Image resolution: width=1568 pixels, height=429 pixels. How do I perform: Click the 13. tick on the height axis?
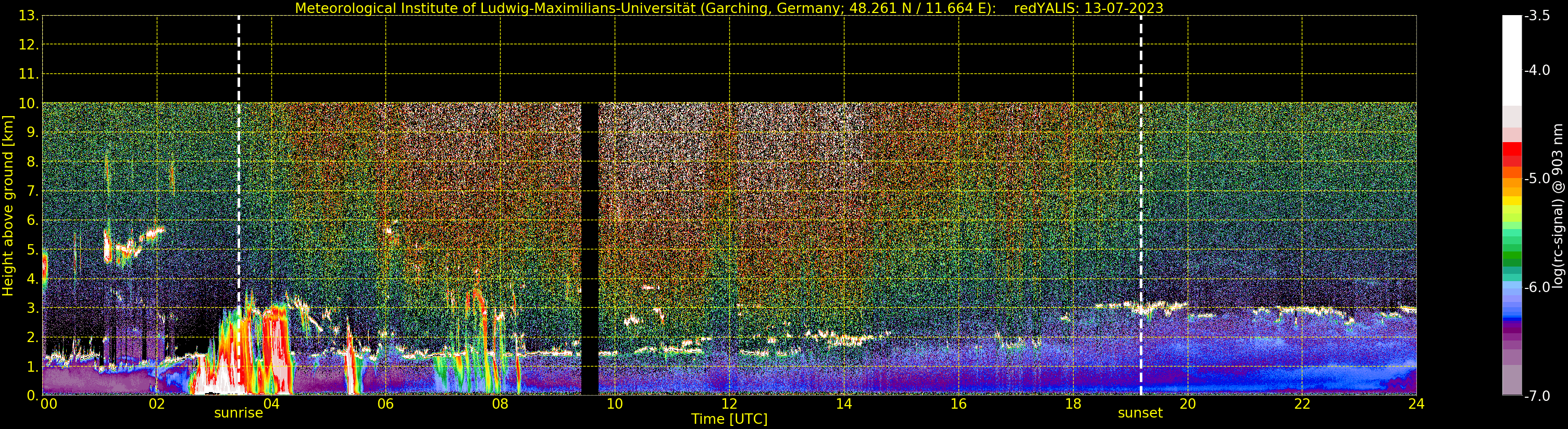[28, 16]
